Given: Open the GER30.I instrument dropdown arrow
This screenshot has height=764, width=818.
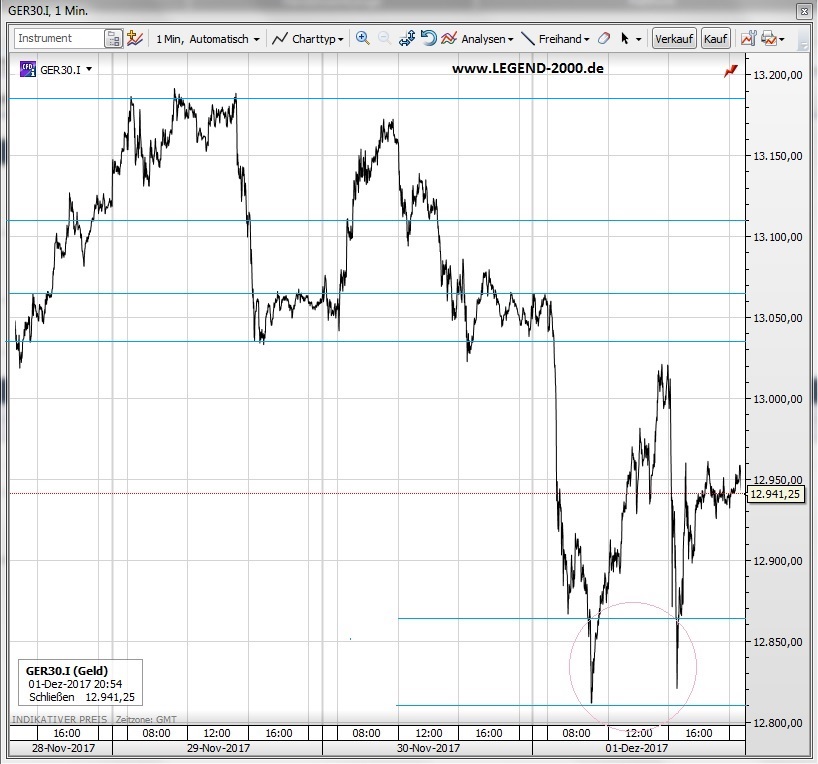Looking at the screenshot, I should coord(90,70).
